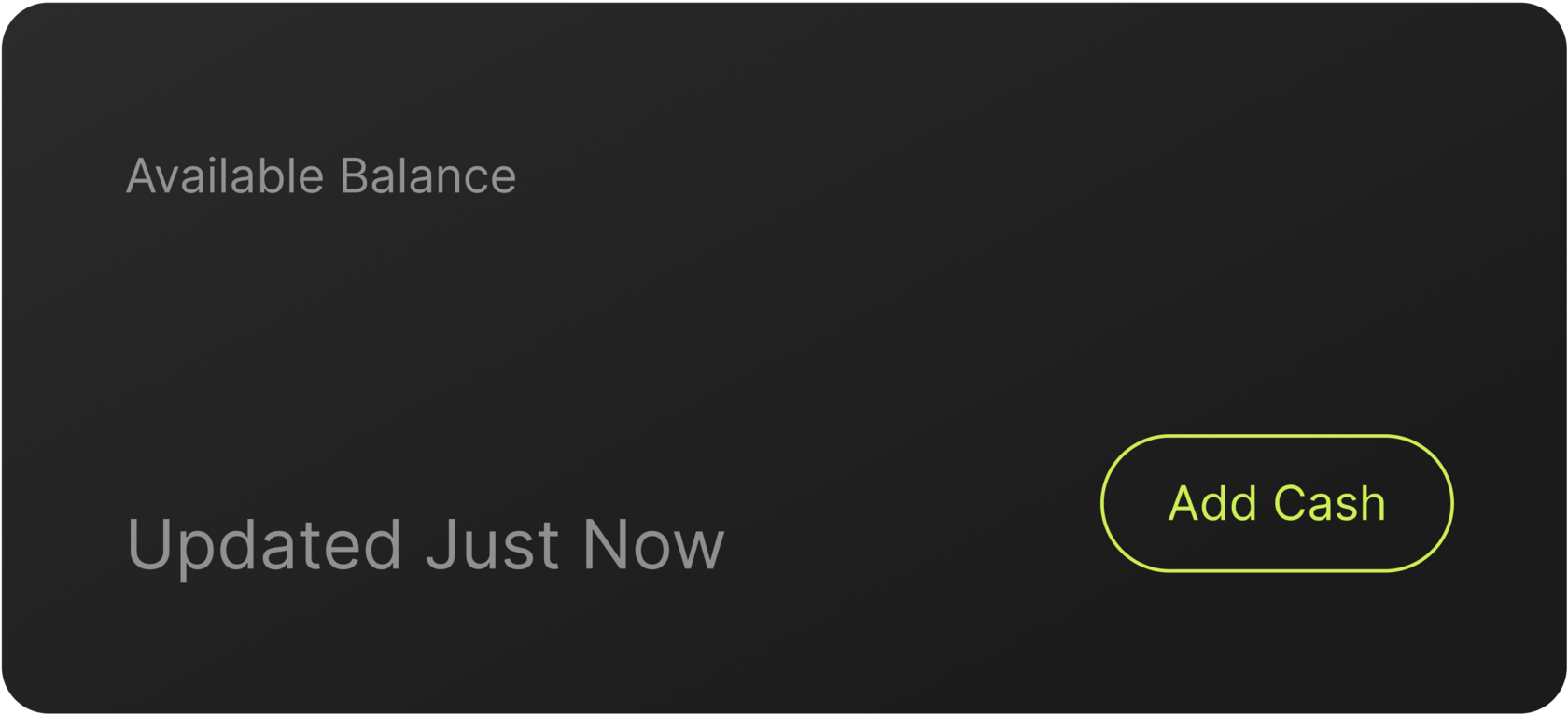The height and width of the screenshot is (714, 1568).
Task: Click the word 'Cash' in the button
Action: click(1329, 503)
